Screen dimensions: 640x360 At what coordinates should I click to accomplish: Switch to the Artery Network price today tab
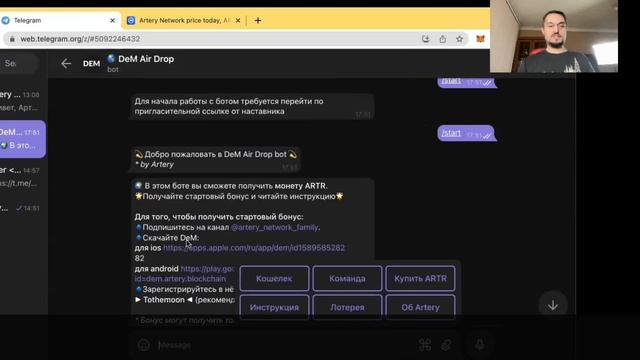(184, 20)
